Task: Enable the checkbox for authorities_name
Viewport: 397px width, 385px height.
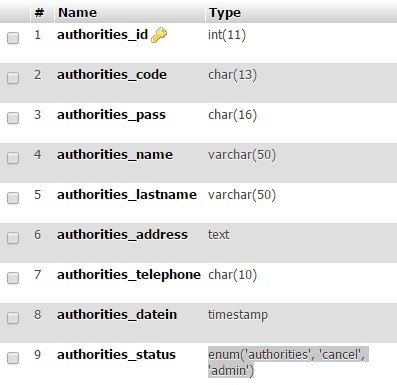Action: tap(13, 158)
